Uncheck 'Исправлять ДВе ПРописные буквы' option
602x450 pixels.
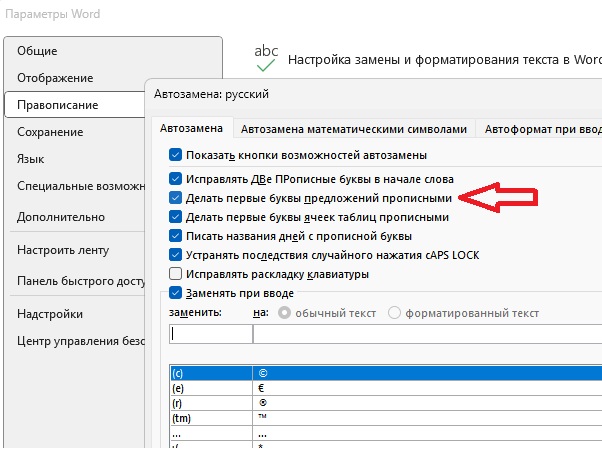click(175, 179)
